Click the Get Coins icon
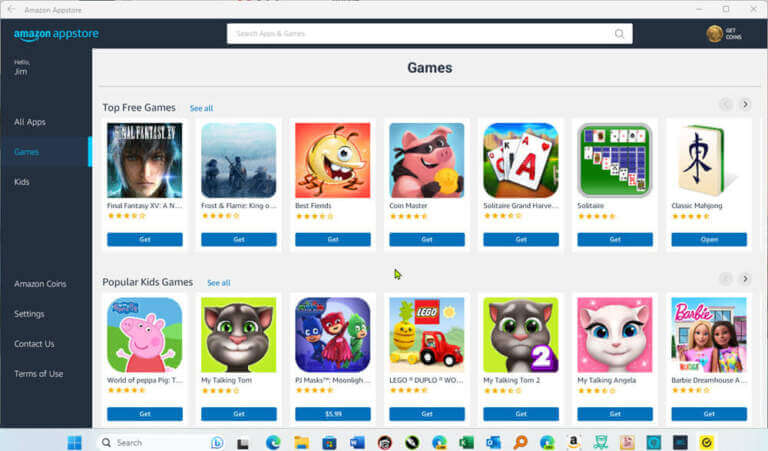Screen dimensions: 768x451 pyautogui.click(x=715, y=34)
